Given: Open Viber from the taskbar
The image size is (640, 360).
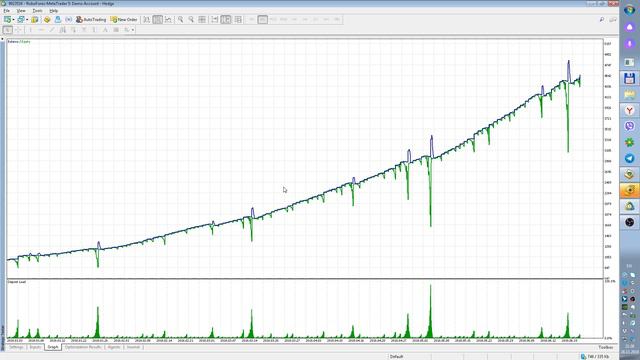Looking at the screenshot, I should (x=629, y=126).
